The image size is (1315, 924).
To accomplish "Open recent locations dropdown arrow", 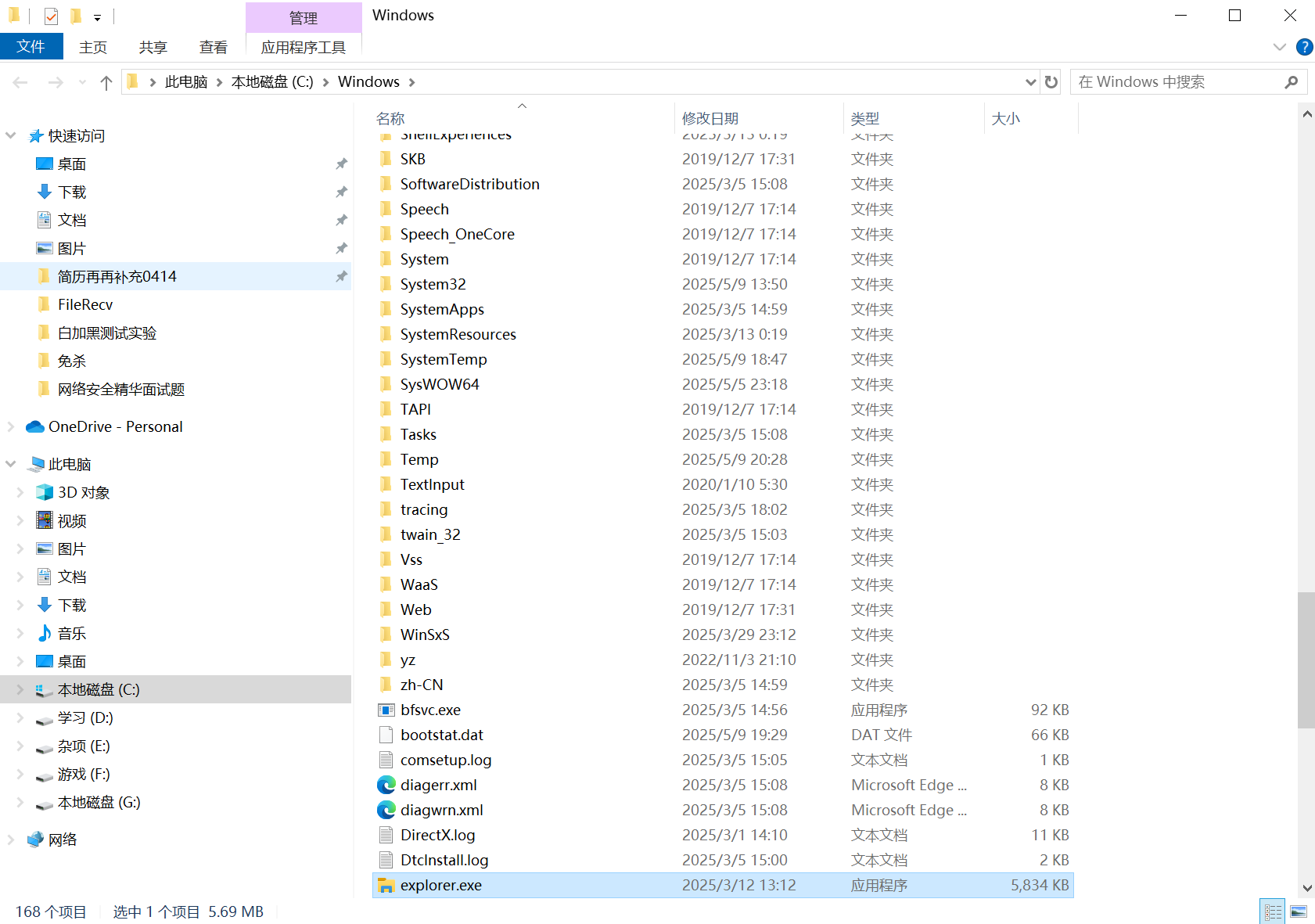I will 82,82.
